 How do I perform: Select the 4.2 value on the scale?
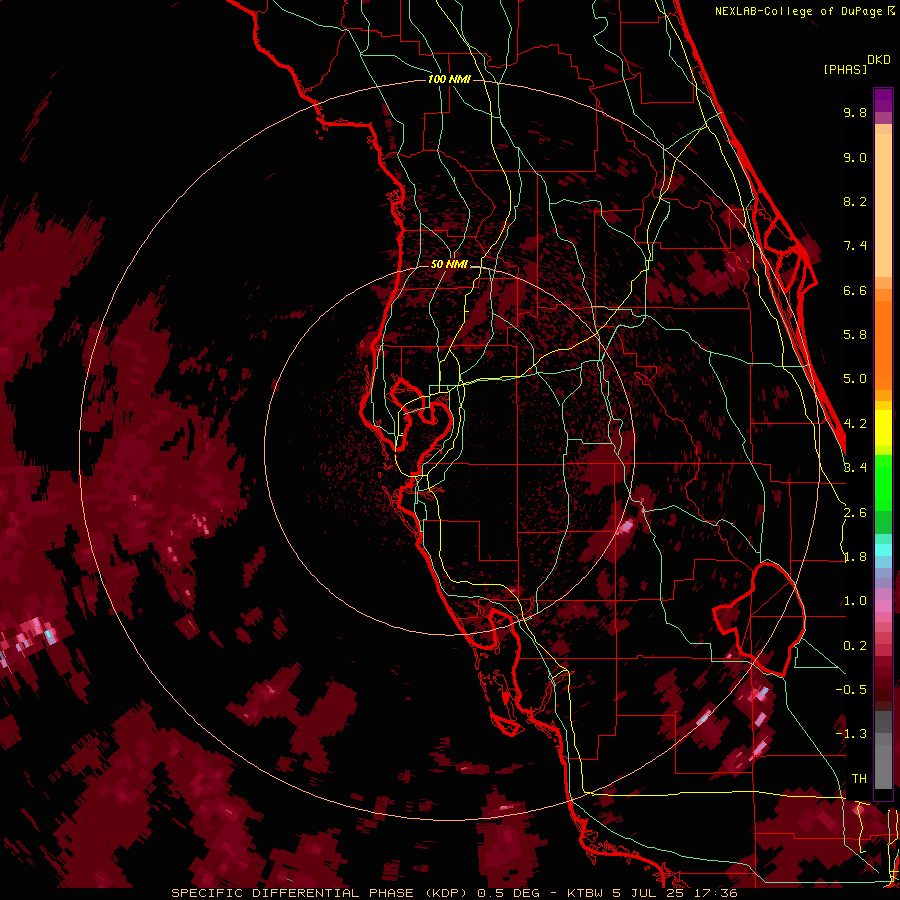[855, 424]
